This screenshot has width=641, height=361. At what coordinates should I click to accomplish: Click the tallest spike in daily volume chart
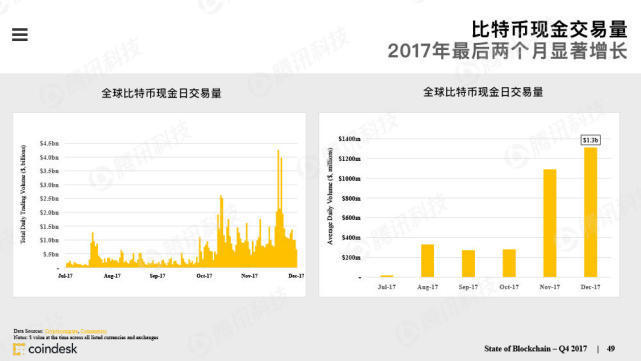tap(278, 152)
